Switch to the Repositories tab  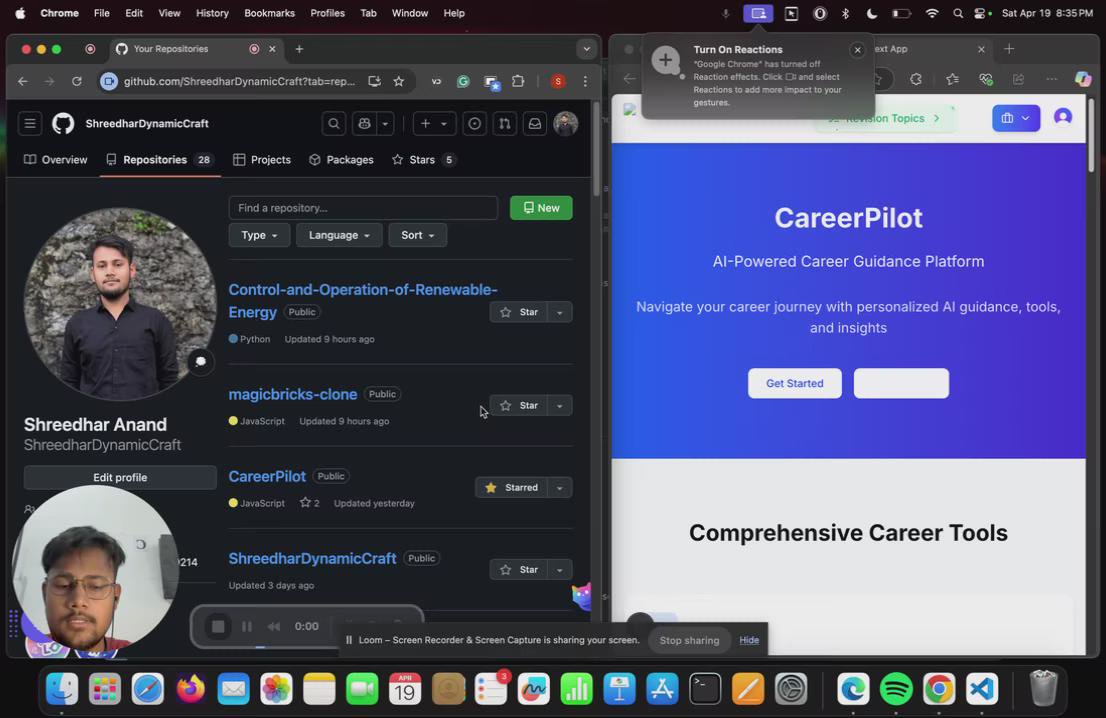[x=159, y=159]
